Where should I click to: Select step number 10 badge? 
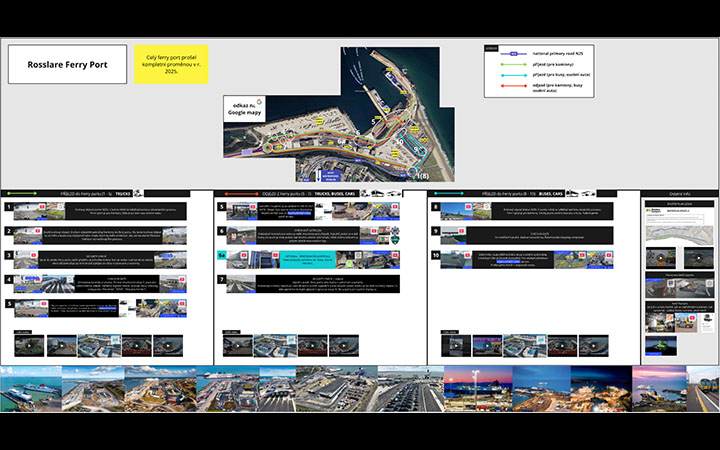435,254
